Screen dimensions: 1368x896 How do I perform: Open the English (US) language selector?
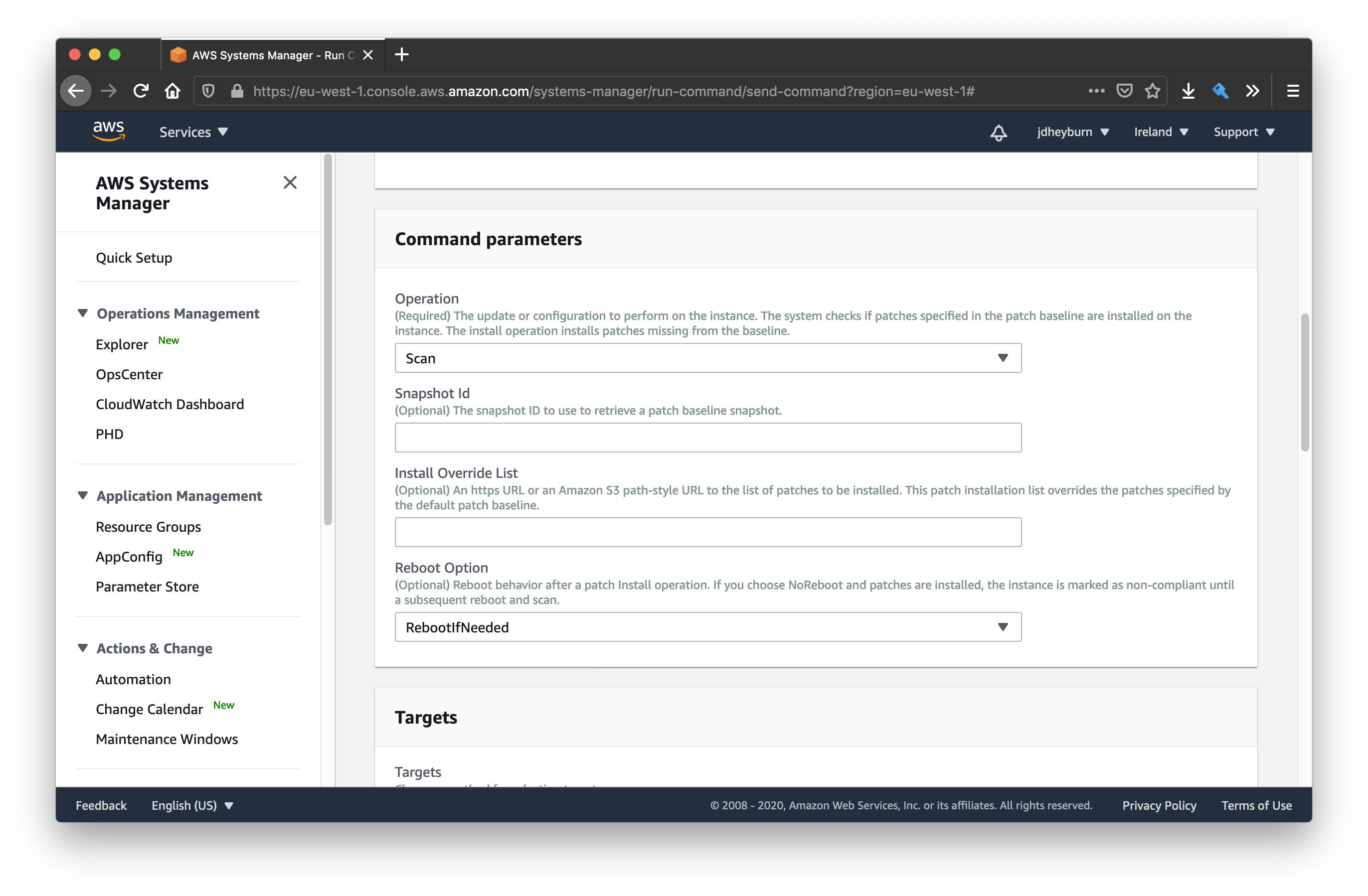click(192, 805)
